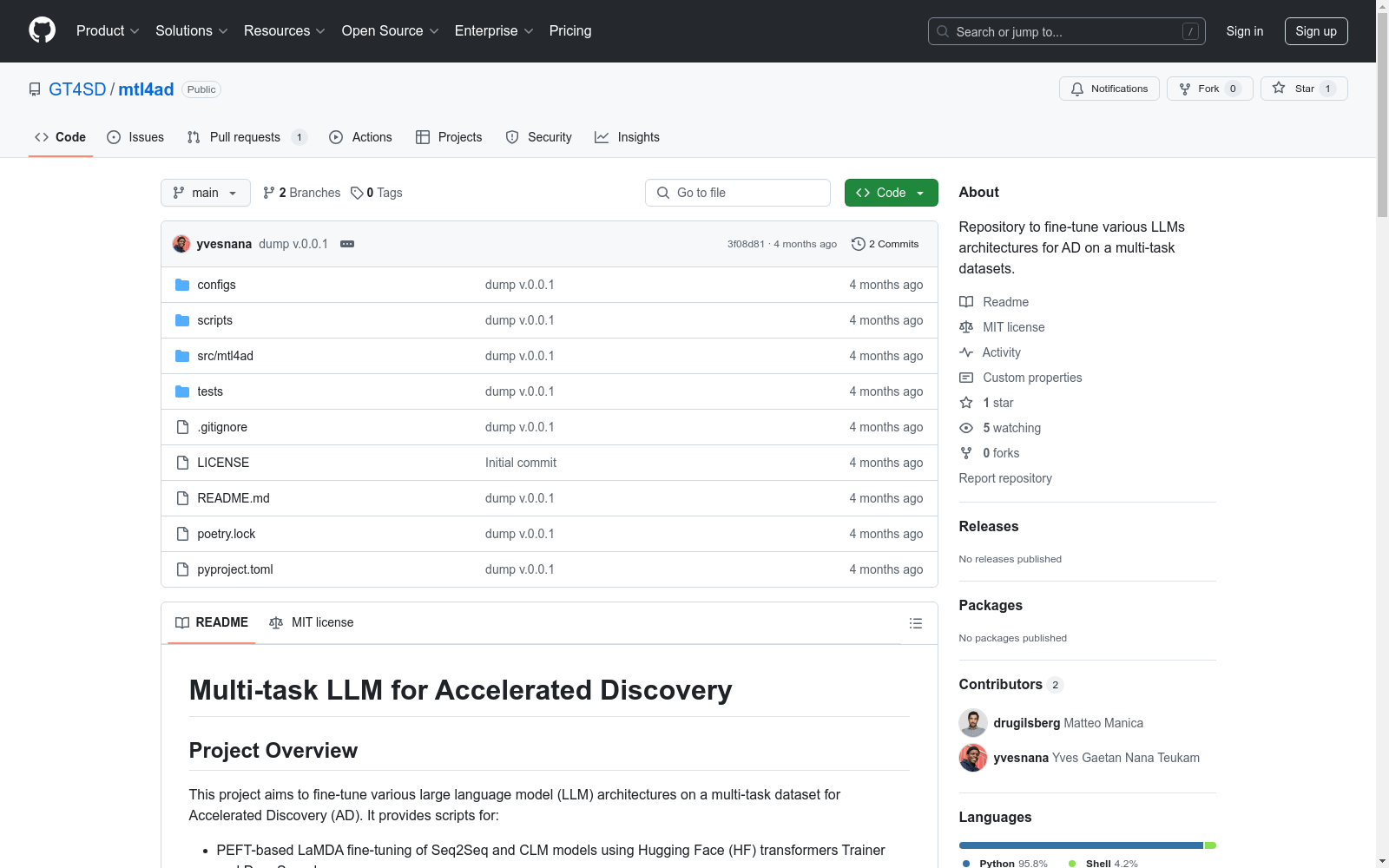
Task: Click the fork icon on the Fork button
Action: [x=1185, y=89]
